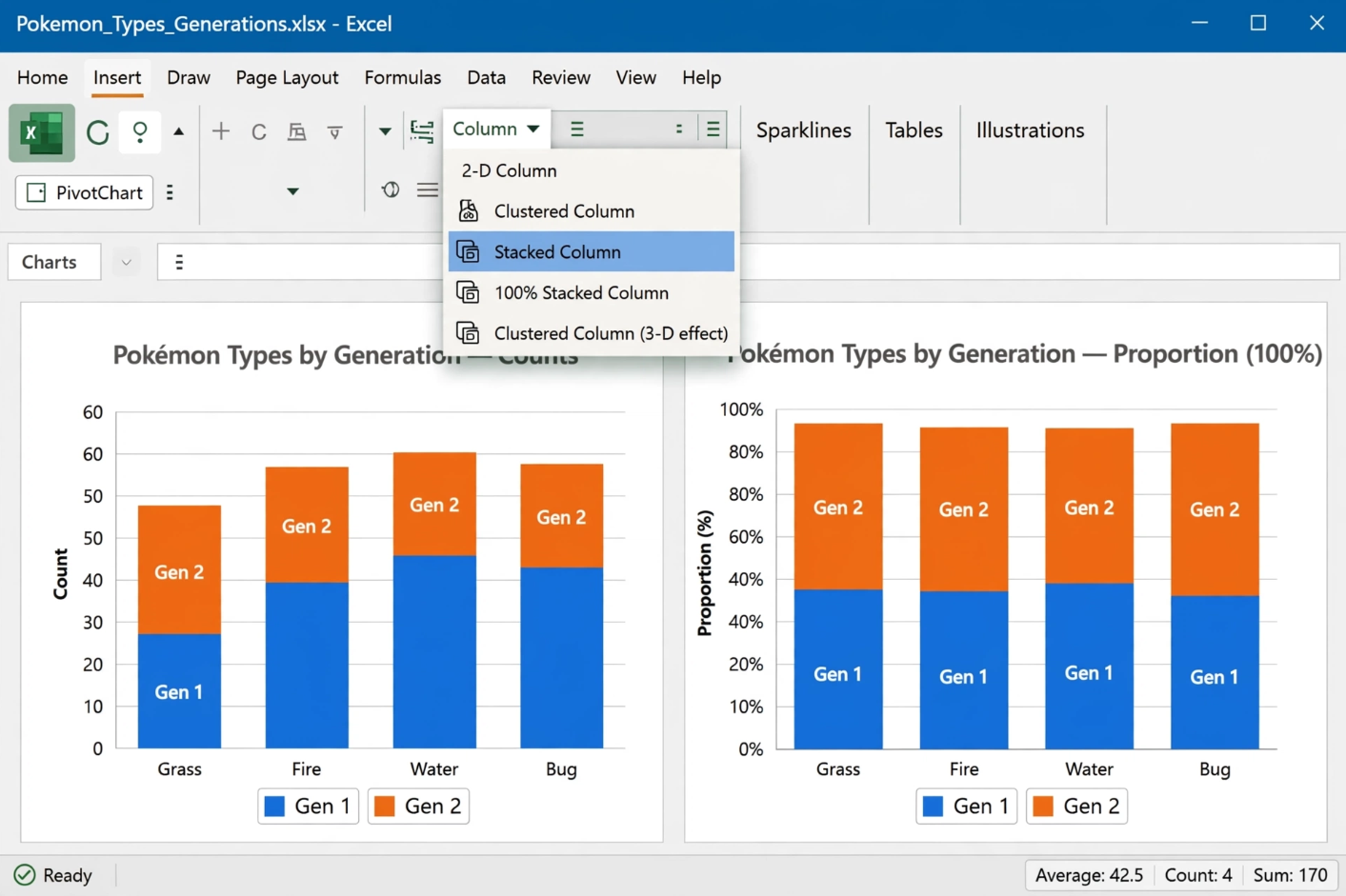
Task: Click Gen 2 orange legend swatch in Proportion chart
Action: [1044, 806]
